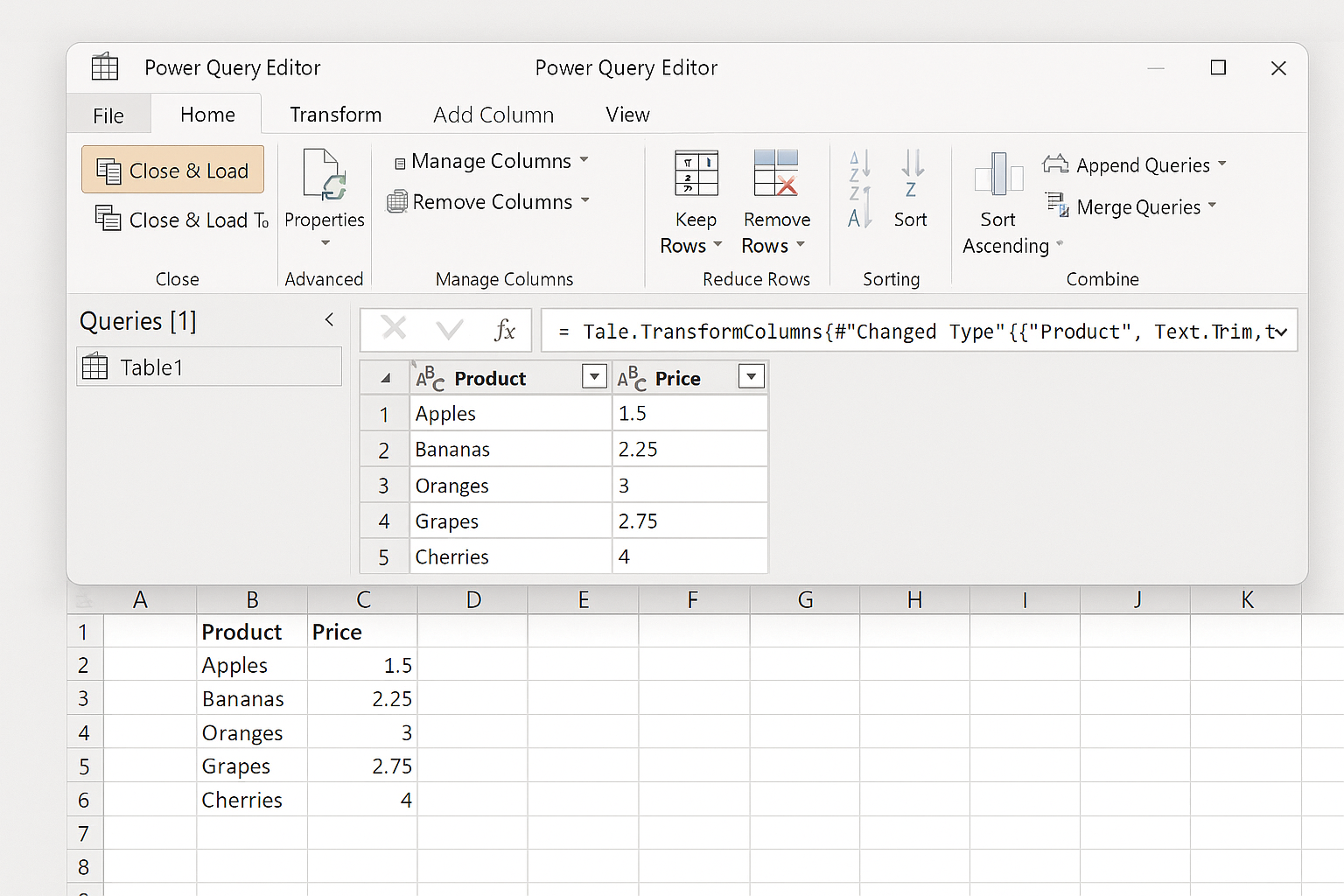The image size is (1344, 896).
Task: Select worksheet cell Bananas
Action: click(x=252, y=698)
